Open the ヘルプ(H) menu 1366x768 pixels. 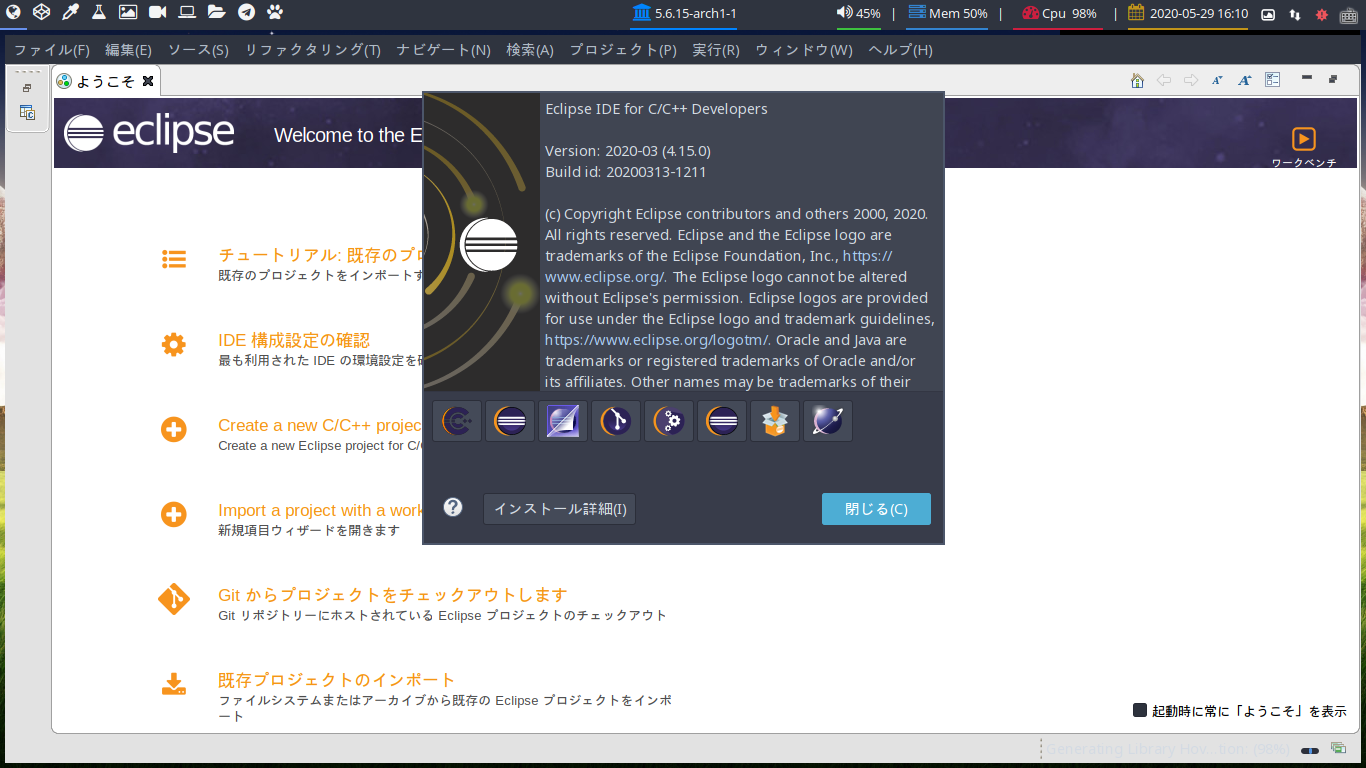(x=900, y=50)
